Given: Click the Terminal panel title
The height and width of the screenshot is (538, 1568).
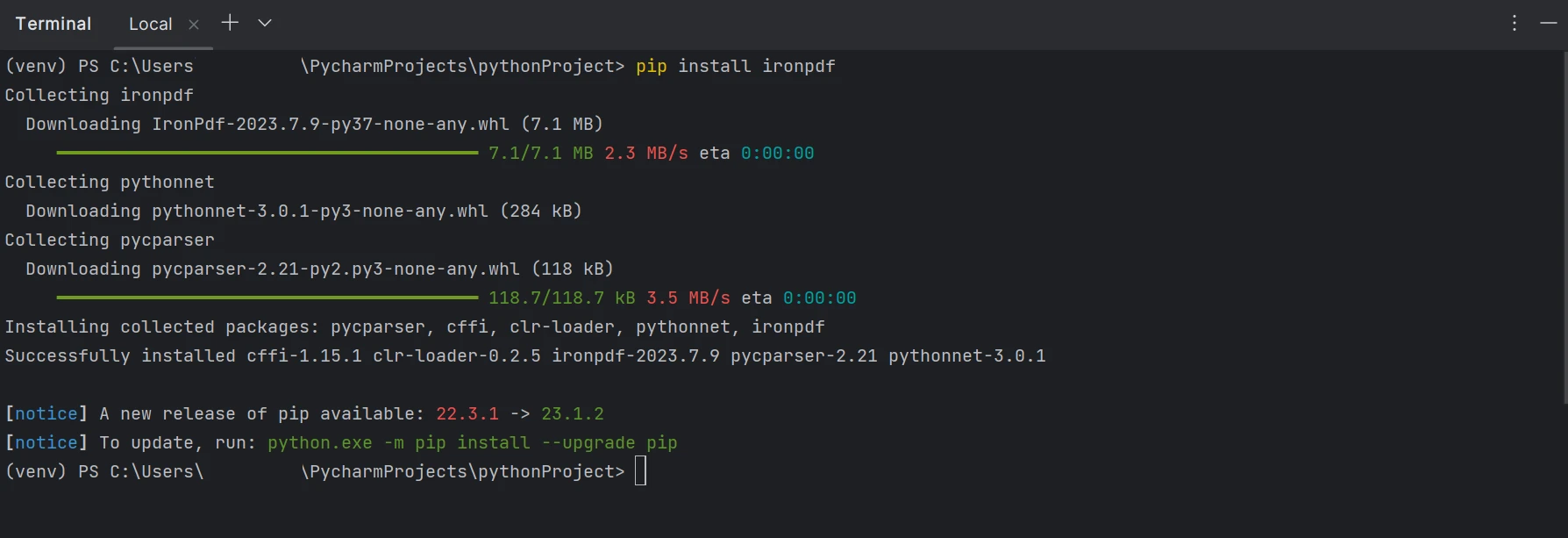Looking at the screenshot, I should 53,24.
